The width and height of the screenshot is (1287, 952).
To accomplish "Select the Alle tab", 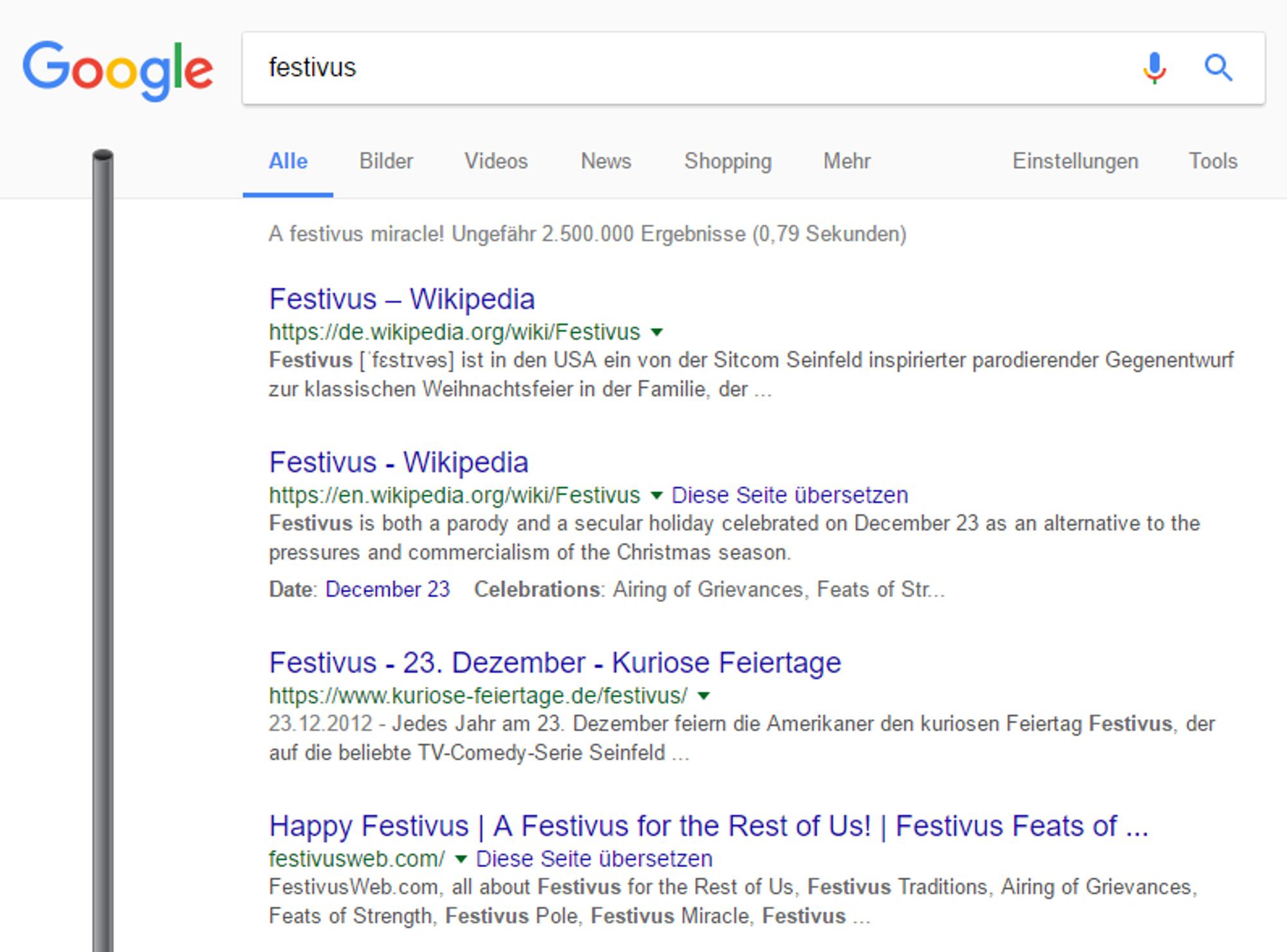I will [288, 161].
